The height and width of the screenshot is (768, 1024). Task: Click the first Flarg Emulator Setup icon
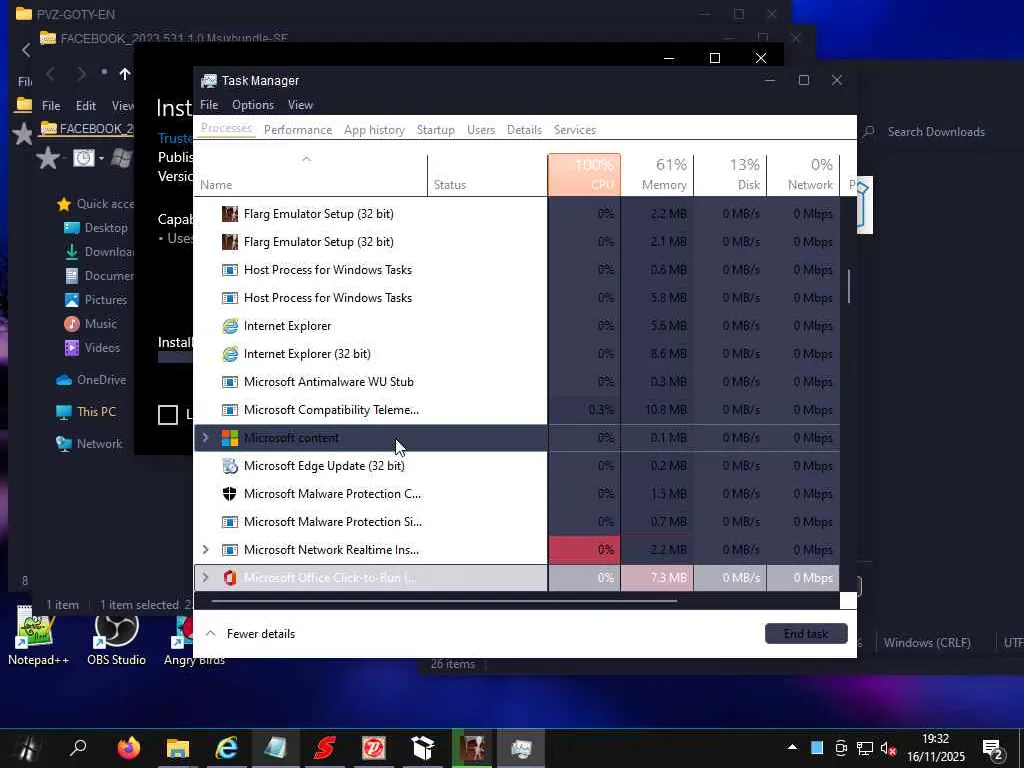pyautogui.click(x=230, y=214)
